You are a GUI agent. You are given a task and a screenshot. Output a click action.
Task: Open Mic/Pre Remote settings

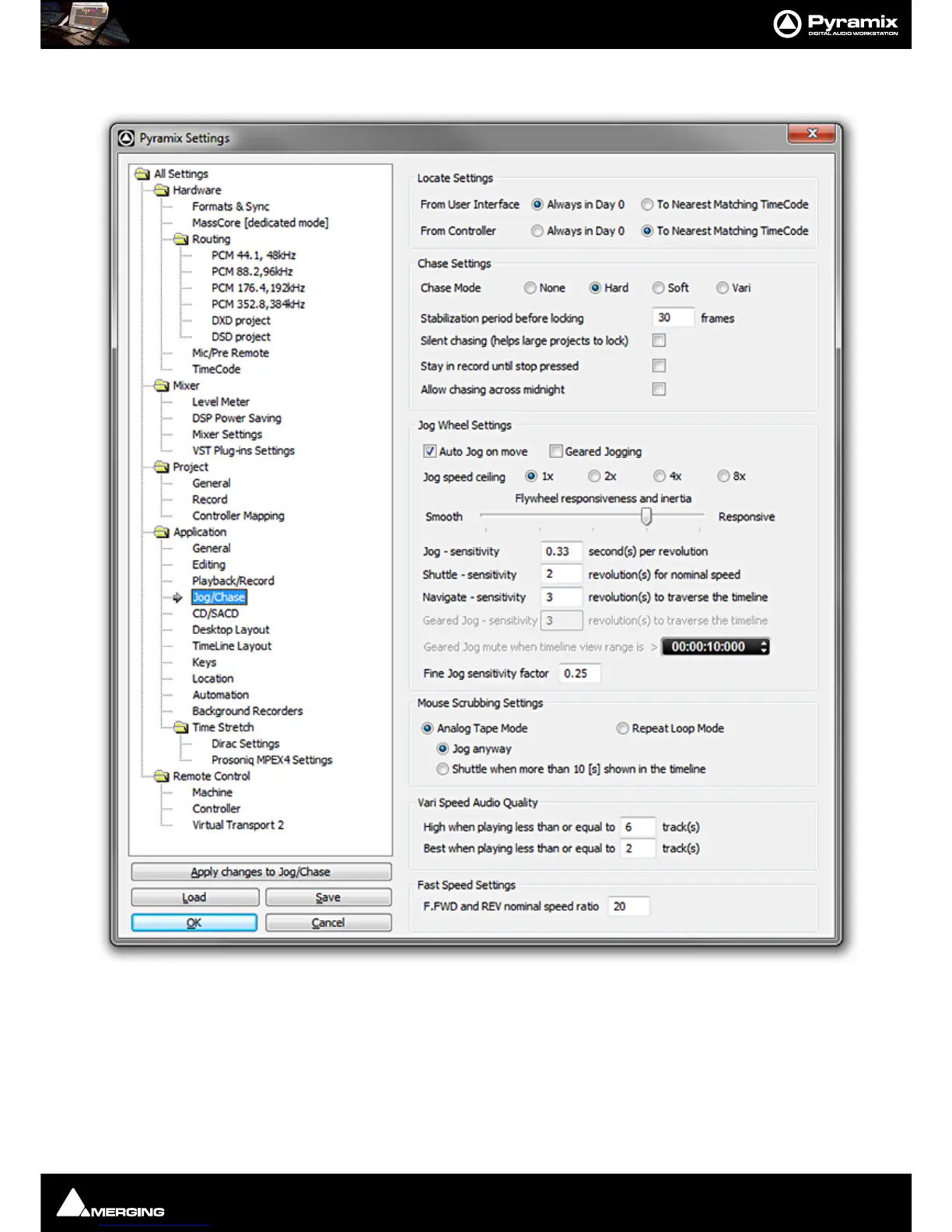[x=231, y=353]
